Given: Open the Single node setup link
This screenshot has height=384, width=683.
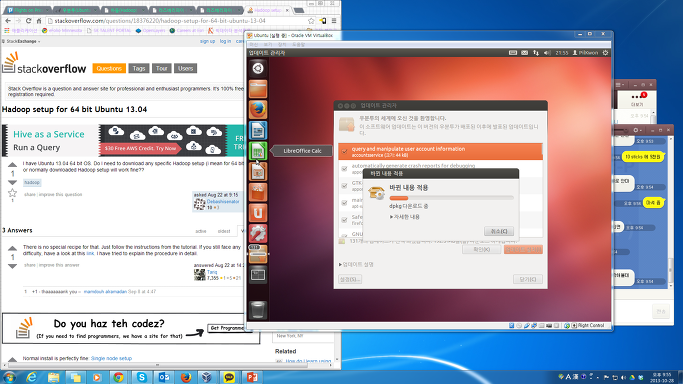Looking at the screenshot, I should [x=111, y=358].
